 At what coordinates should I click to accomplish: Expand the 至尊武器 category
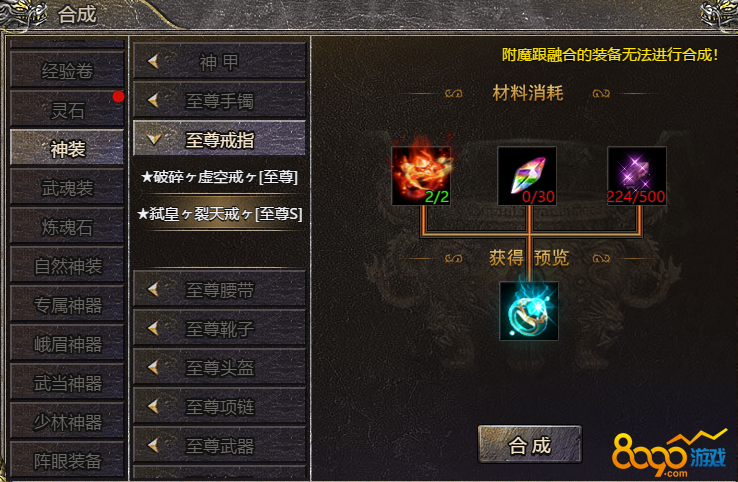[x=219, y=445]
